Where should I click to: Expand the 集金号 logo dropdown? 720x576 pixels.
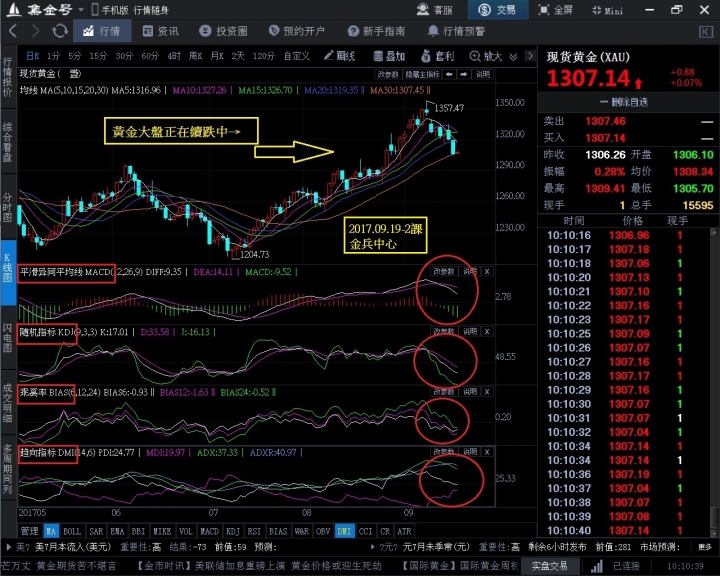pos(81,10)
